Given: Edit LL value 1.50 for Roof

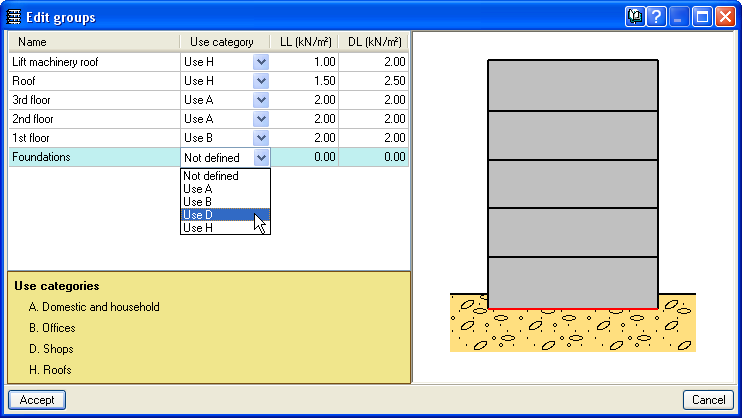Looking at the screenshot, I should 305,81.
